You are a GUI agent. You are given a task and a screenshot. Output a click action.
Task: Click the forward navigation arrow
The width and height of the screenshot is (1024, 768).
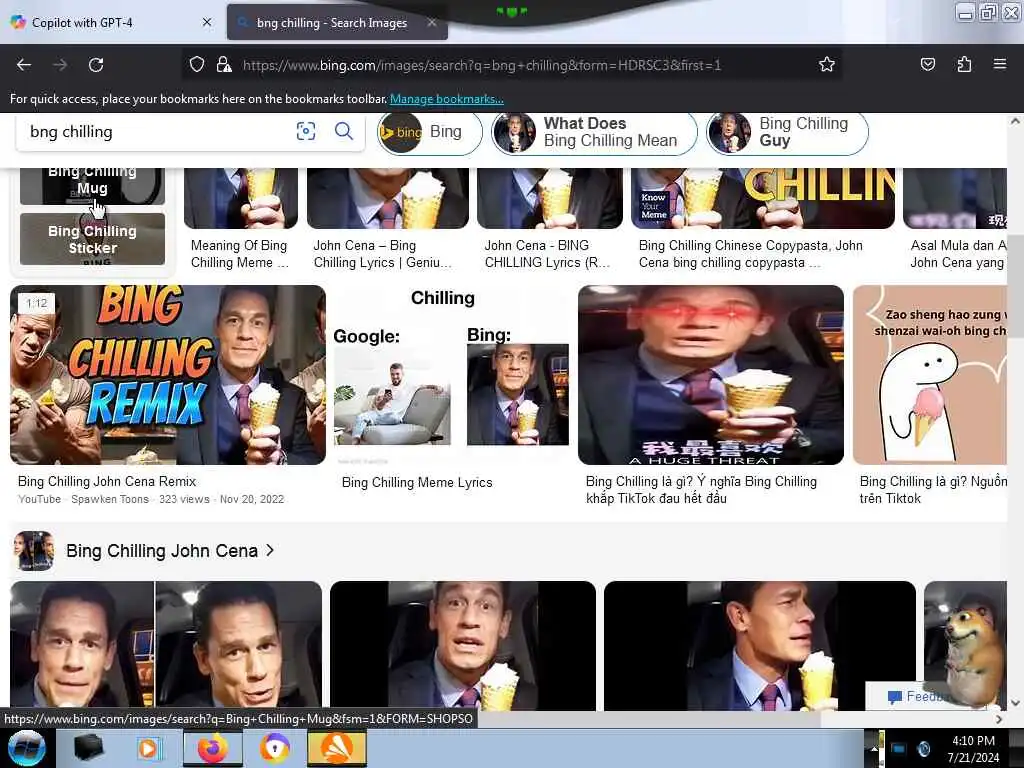(60, 65)
